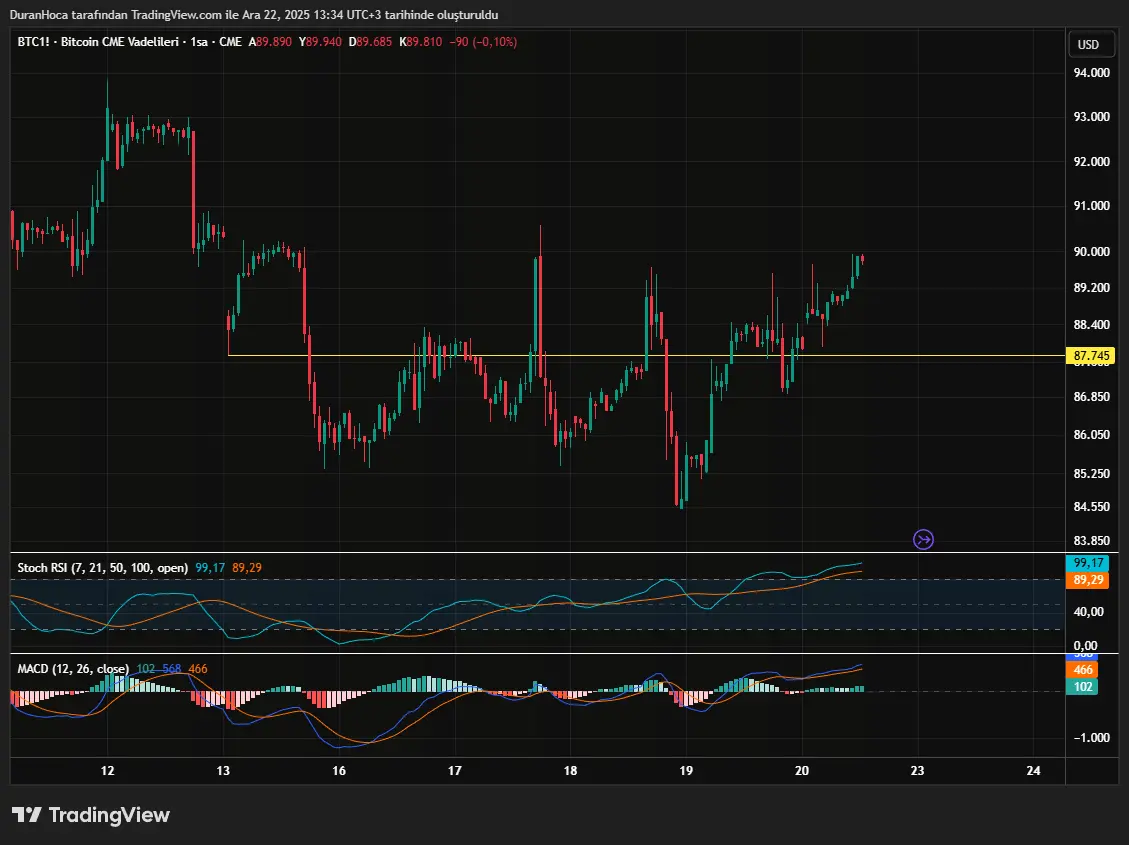Click the 85.250 price axis label

click(1091, 474)
